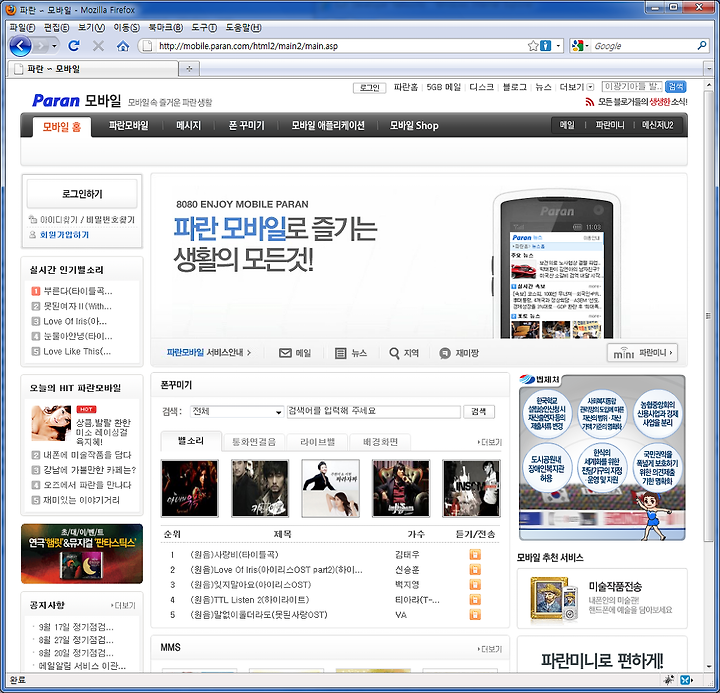Image resolution: width=720 pixels, height=693 pixels.
Task: Click orange listen icon for TTL Listen 2
Action: tap(475, 600)
